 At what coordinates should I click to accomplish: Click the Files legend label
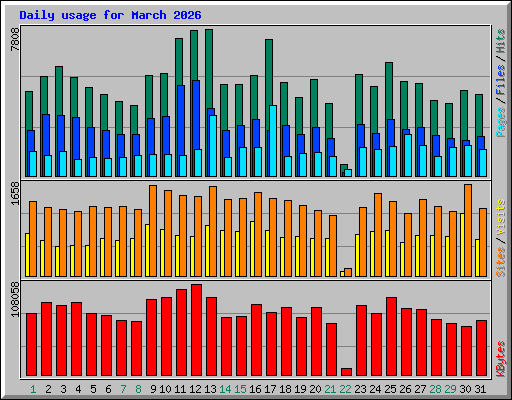pyautogui.click(x=500, y=80)
